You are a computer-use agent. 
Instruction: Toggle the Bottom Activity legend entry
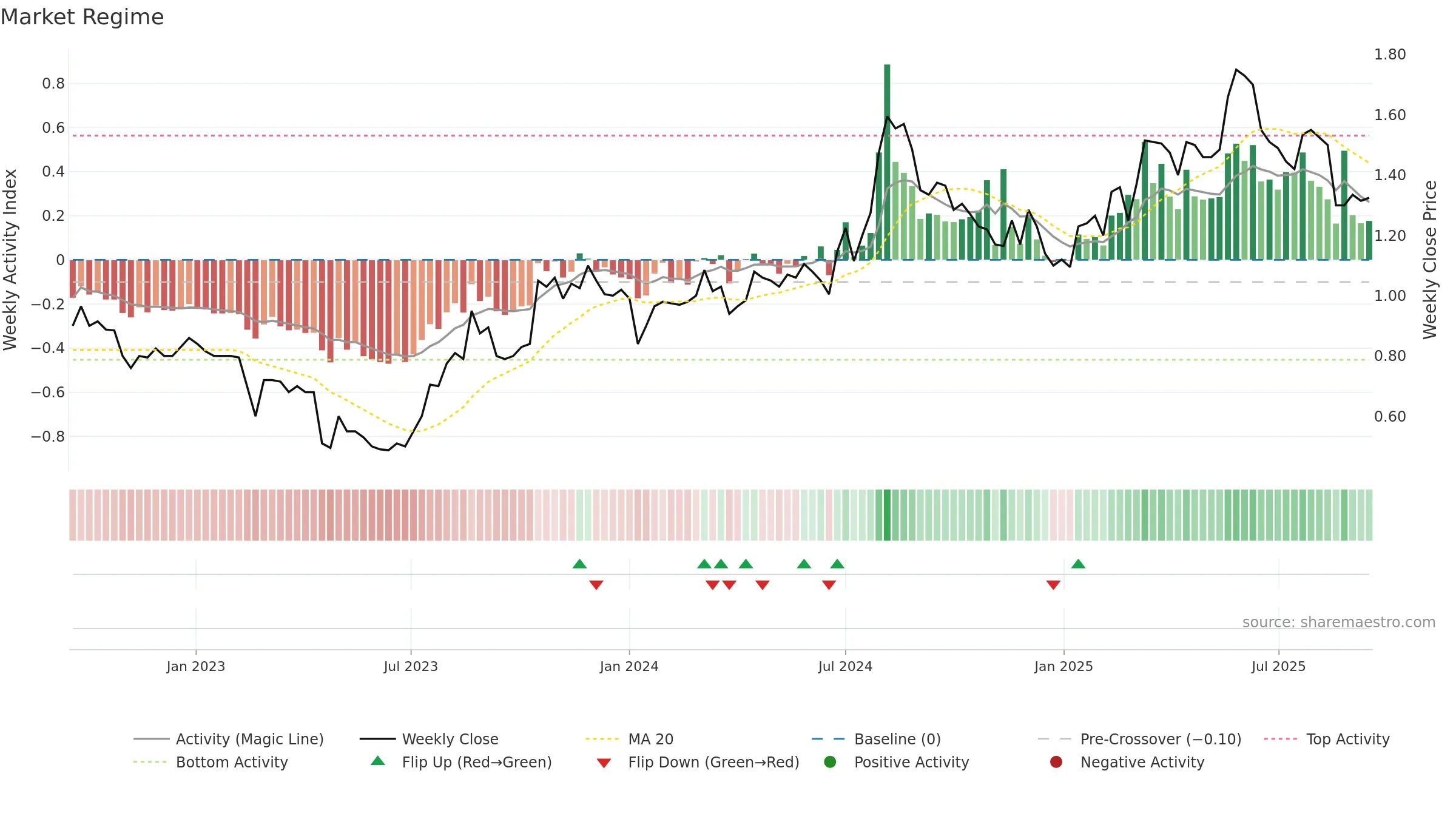211,762
